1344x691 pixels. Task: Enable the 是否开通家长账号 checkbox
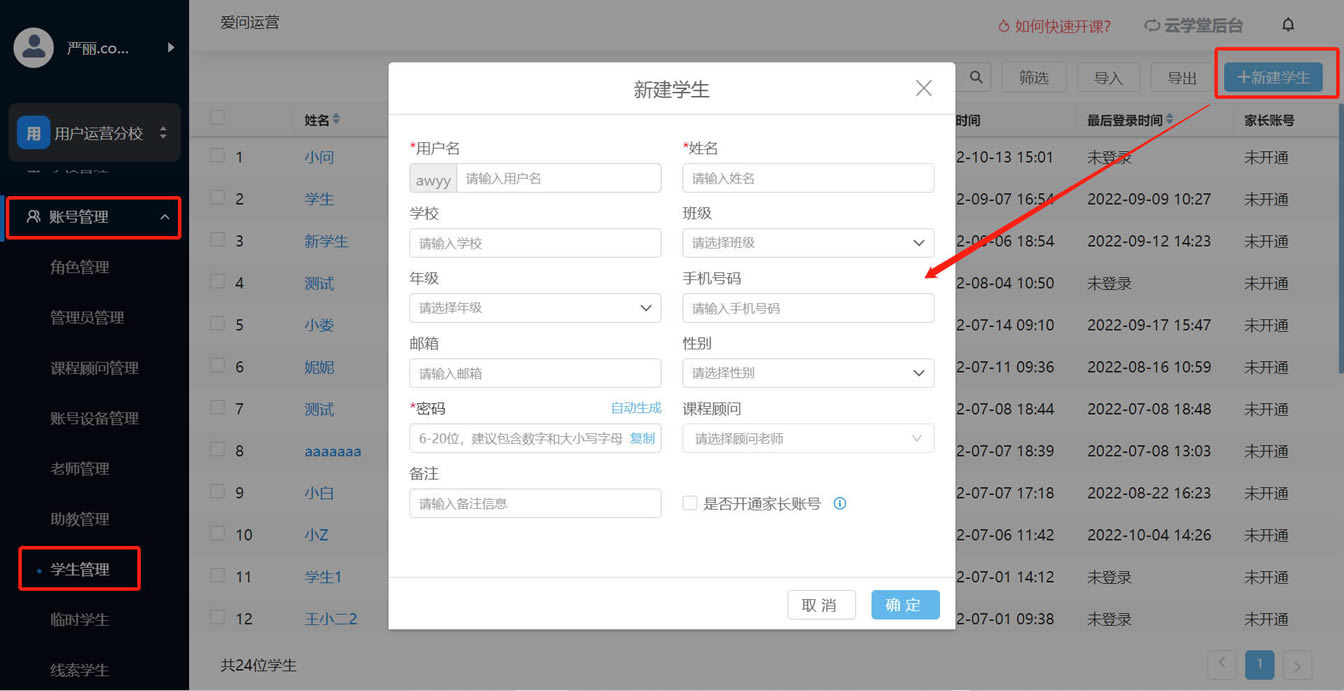[690, 504]
